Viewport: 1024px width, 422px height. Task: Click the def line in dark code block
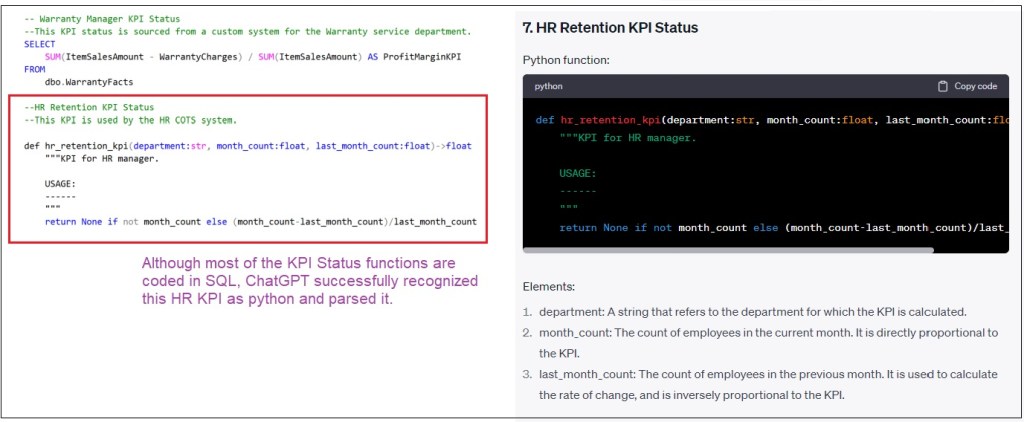coord(770,120)
